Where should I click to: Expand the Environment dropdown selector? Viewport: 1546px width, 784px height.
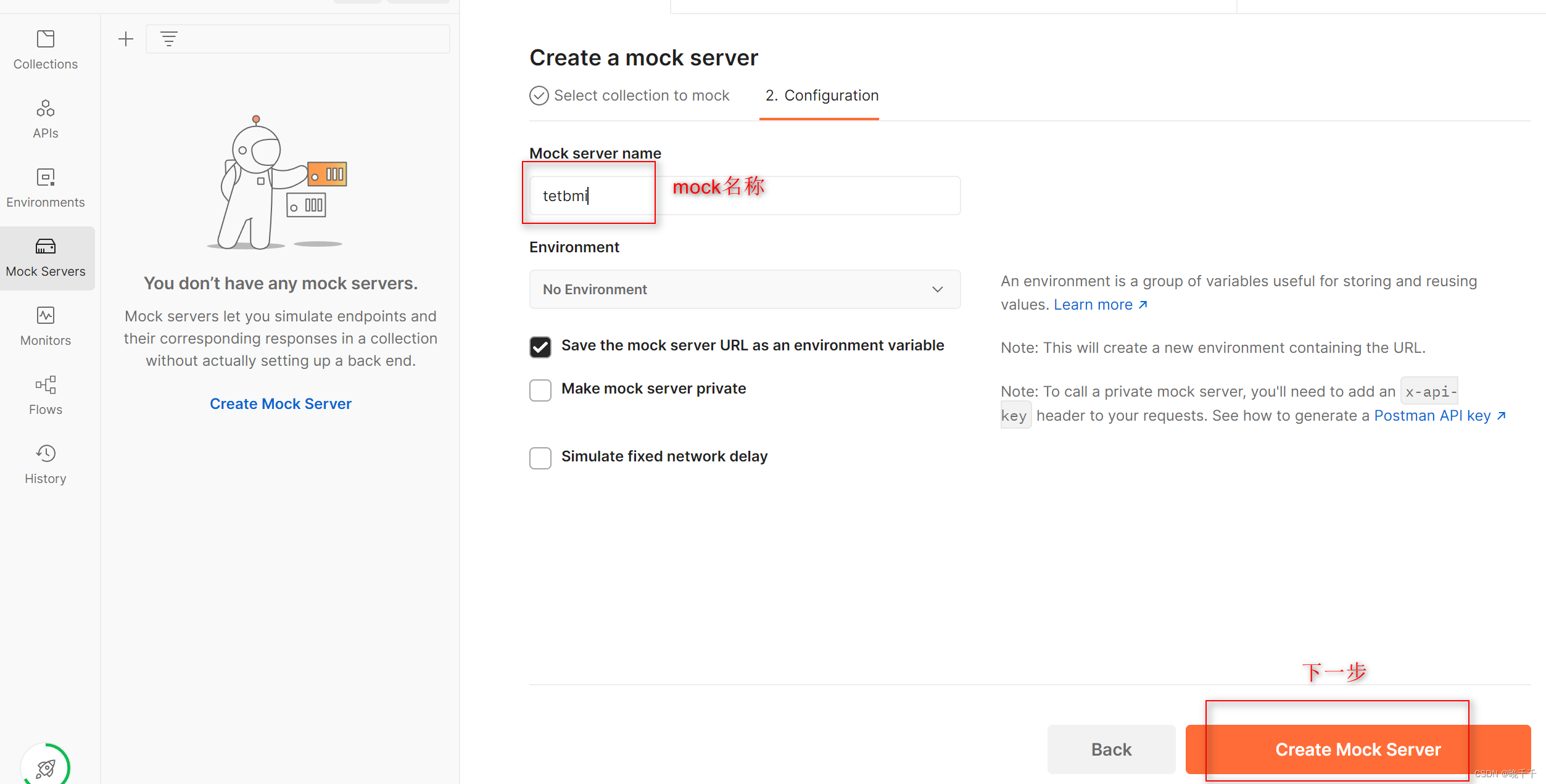741,290
